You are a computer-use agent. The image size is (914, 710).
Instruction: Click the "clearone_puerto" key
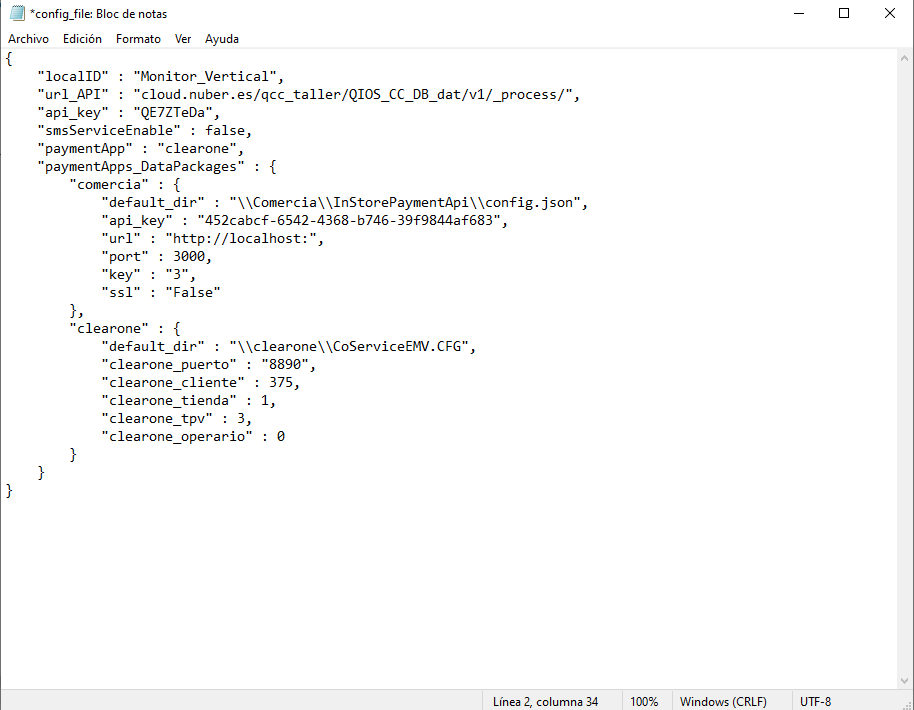coord(169,364)
